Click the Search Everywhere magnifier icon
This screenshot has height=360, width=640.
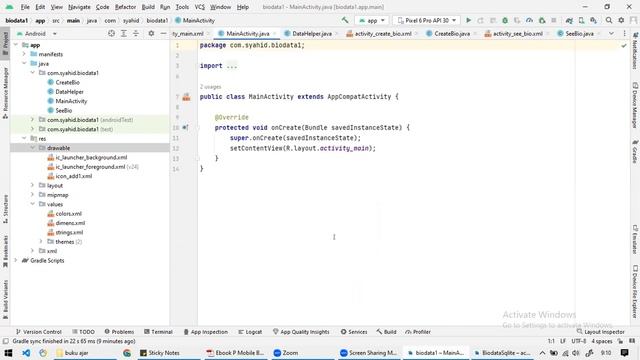click(609, 20)
